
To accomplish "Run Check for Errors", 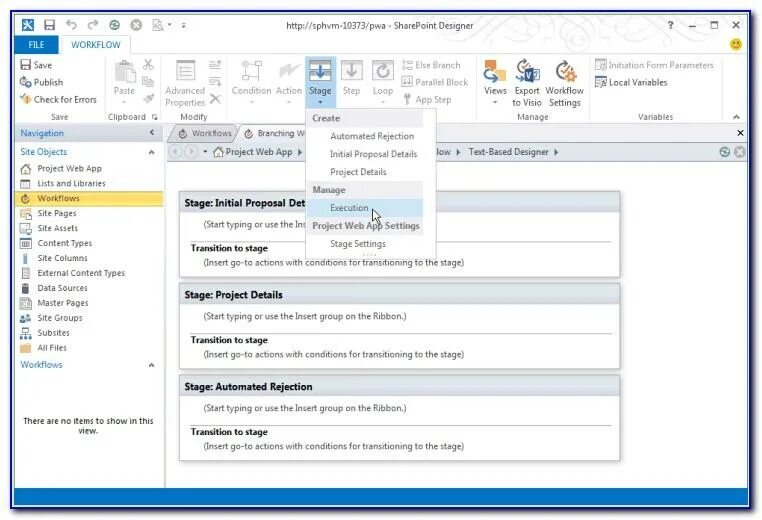I will pyautogui.click(x=58, y=99).
